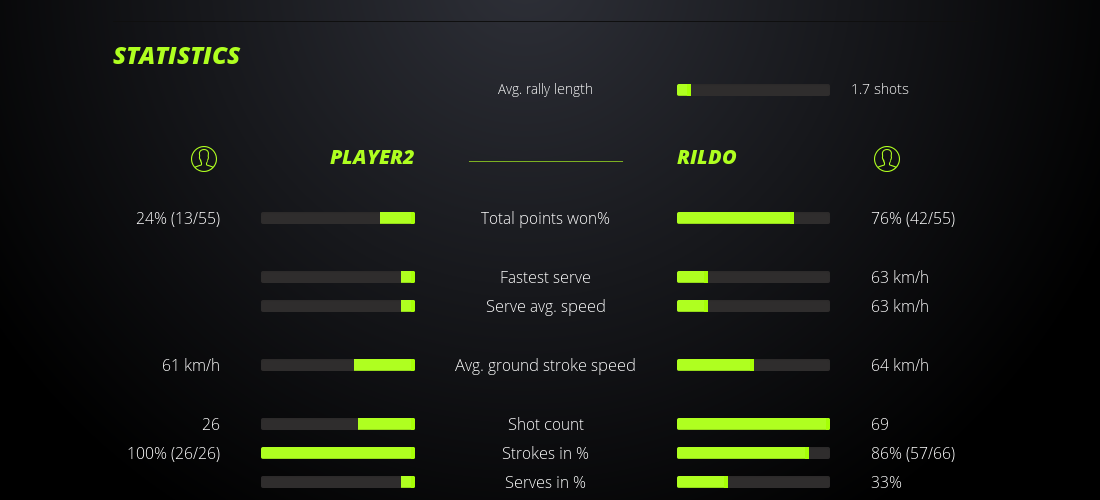This screenshot has height=500, width=1100.
Task: Click the 1.7 shots value
Action: [880, 89]
